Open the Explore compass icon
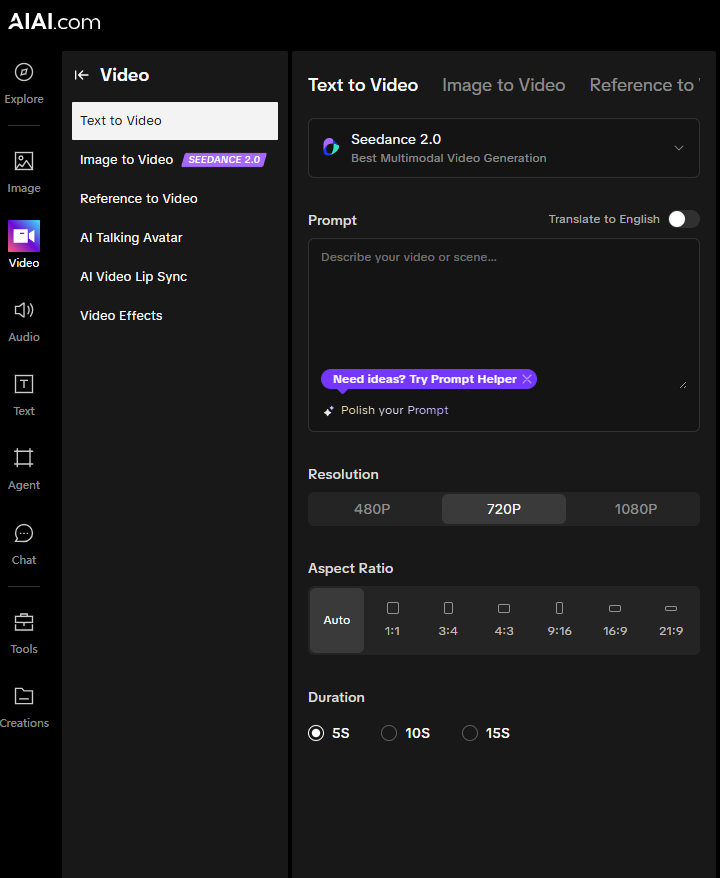The width and height of the screenshot is (720, 878). [24, 72]
